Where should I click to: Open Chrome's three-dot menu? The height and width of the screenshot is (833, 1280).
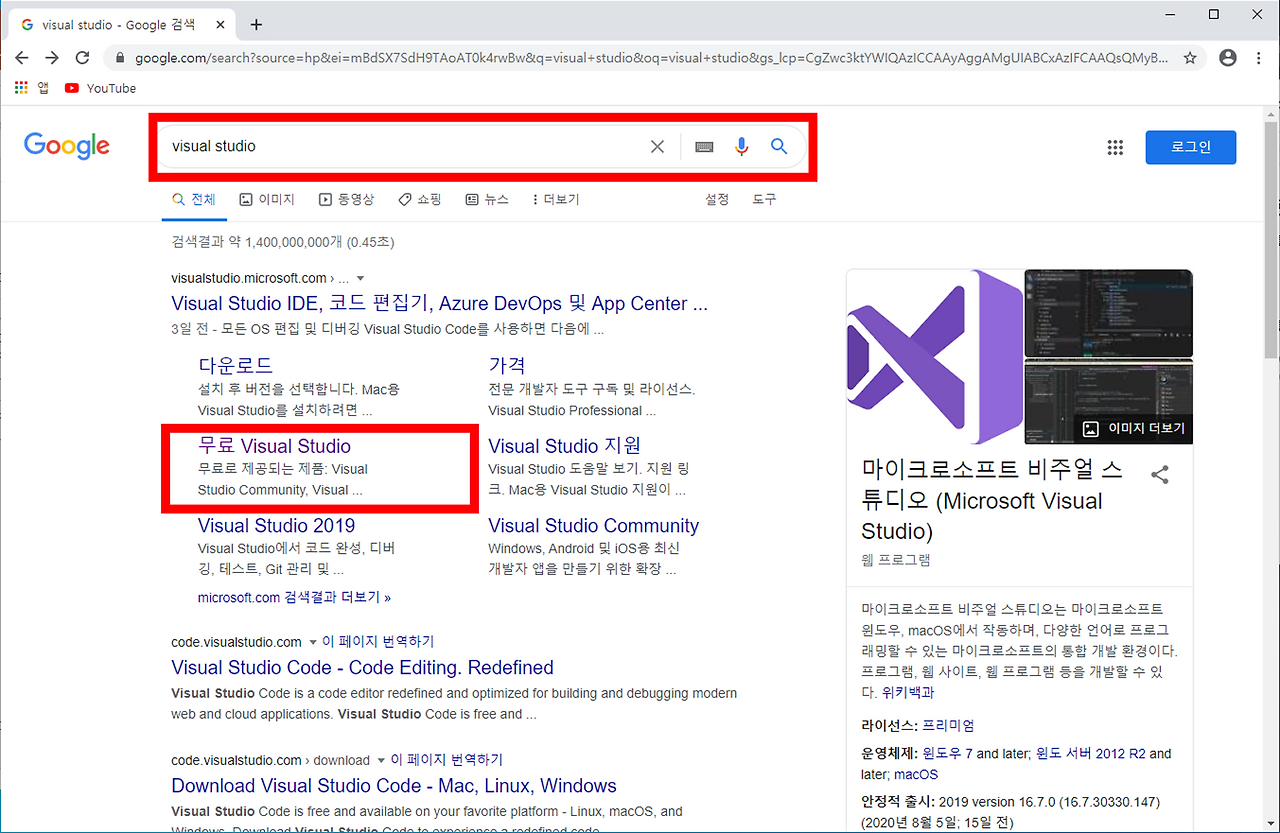point(1259,58)
